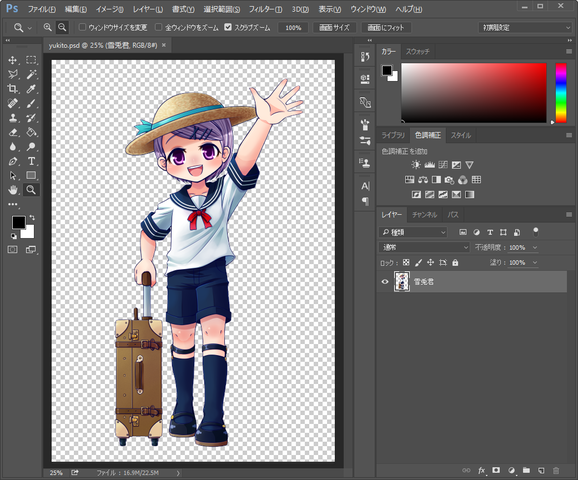Open the File menu
This screenshot has height=480, width=578.
pos(42,9)
